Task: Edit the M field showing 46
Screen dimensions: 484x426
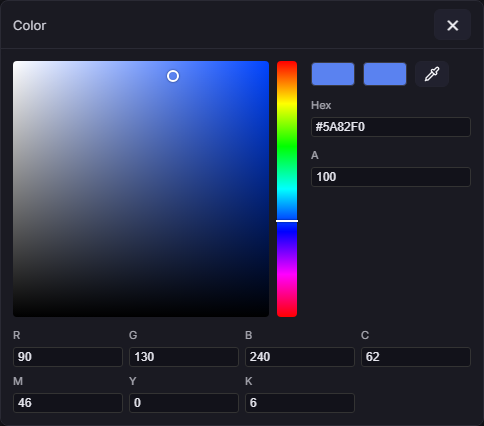Action: click(68, 403)
